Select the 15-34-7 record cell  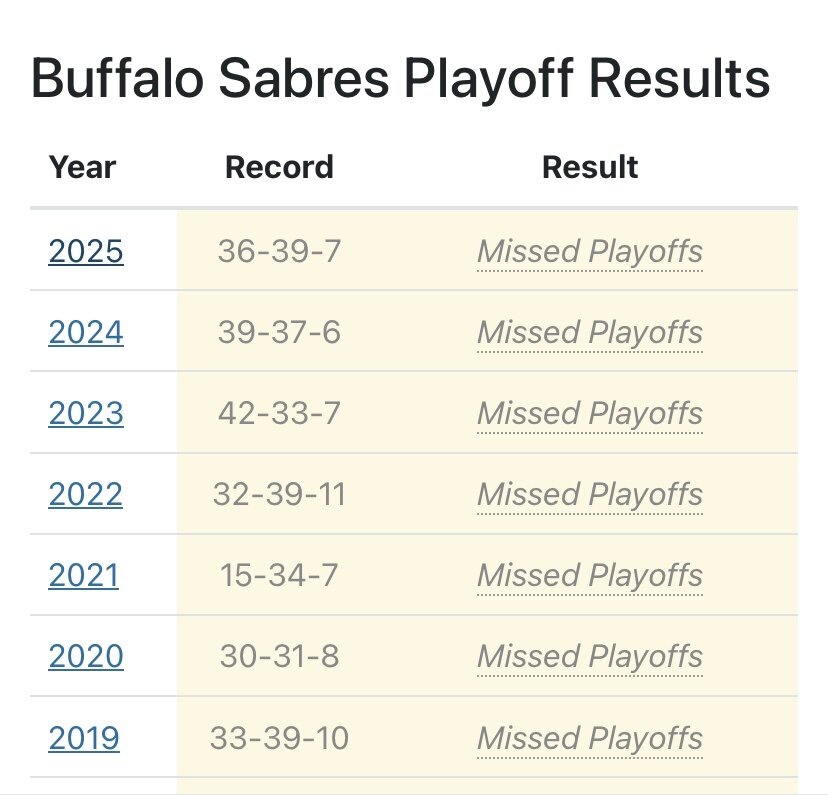click(x=279, y=575)
